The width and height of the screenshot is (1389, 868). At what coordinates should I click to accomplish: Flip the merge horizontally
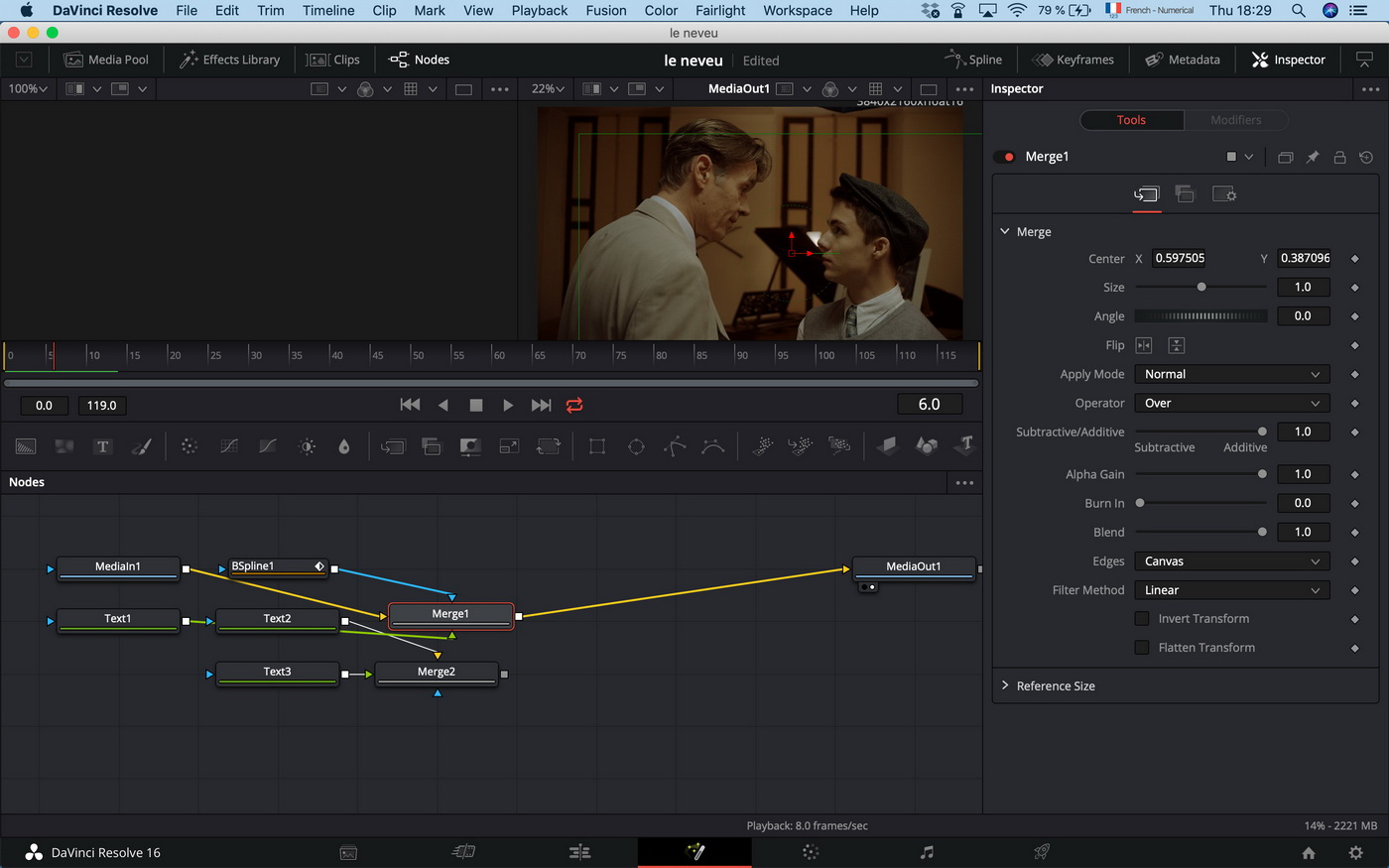[1144, 345]
